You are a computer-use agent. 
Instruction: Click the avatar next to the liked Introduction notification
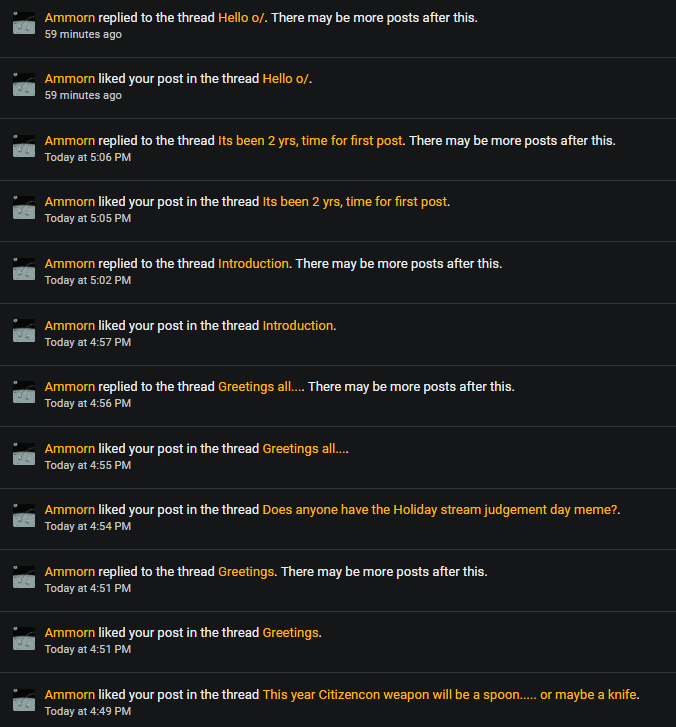pos(24,332)
